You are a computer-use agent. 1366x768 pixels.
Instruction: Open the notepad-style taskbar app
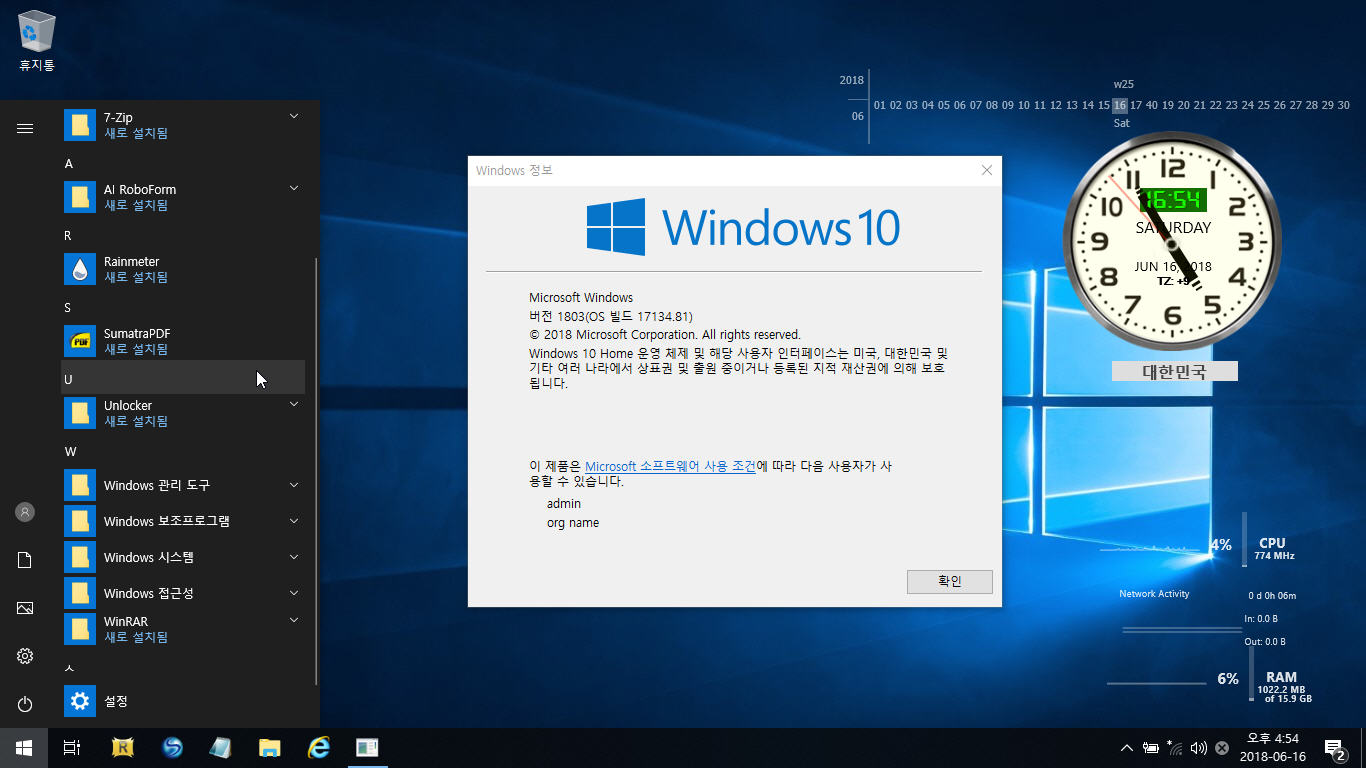pos(221,748)
